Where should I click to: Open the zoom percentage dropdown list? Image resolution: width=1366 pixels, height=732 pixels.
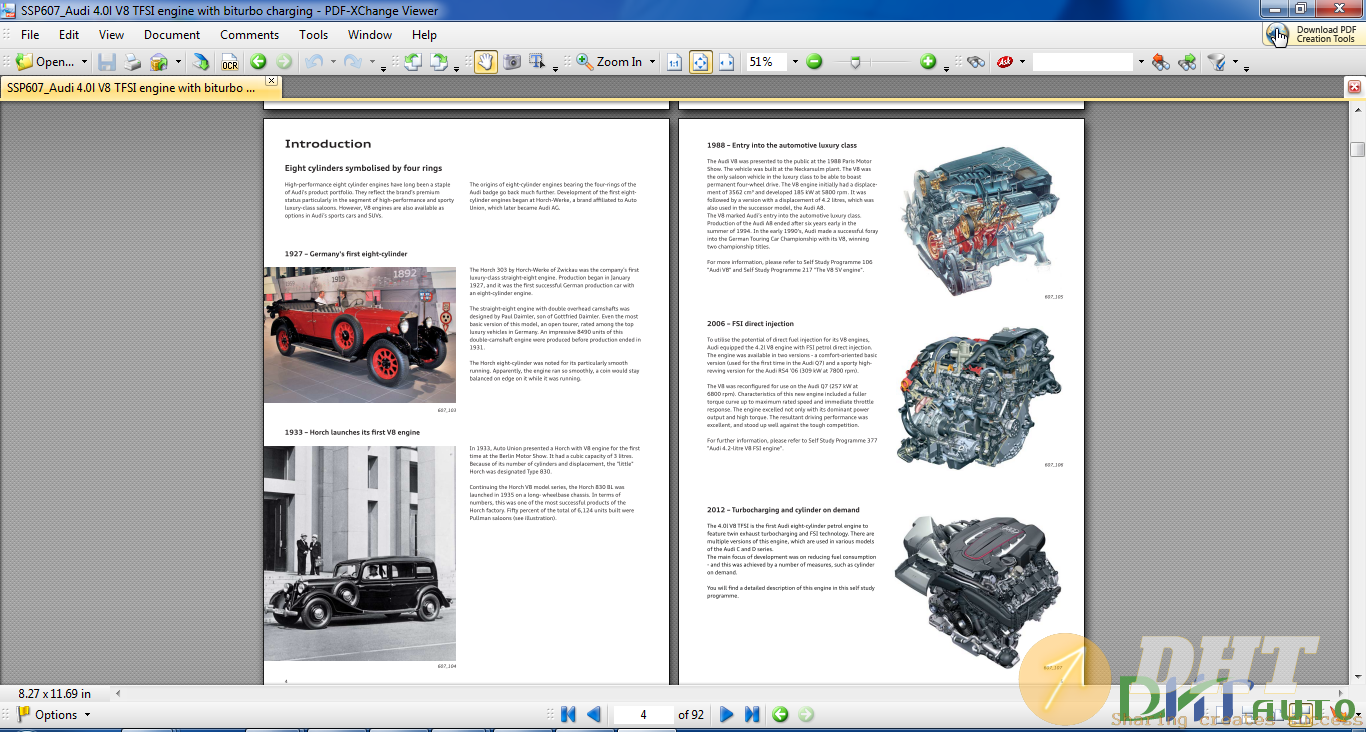pos(795,62)
